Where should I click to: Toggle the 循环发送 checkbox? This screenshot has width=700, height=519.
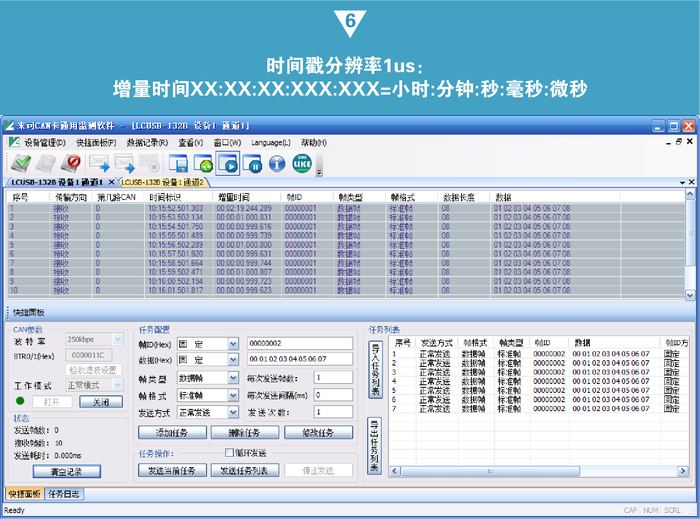pyautogui.click(x=229, y=453)
